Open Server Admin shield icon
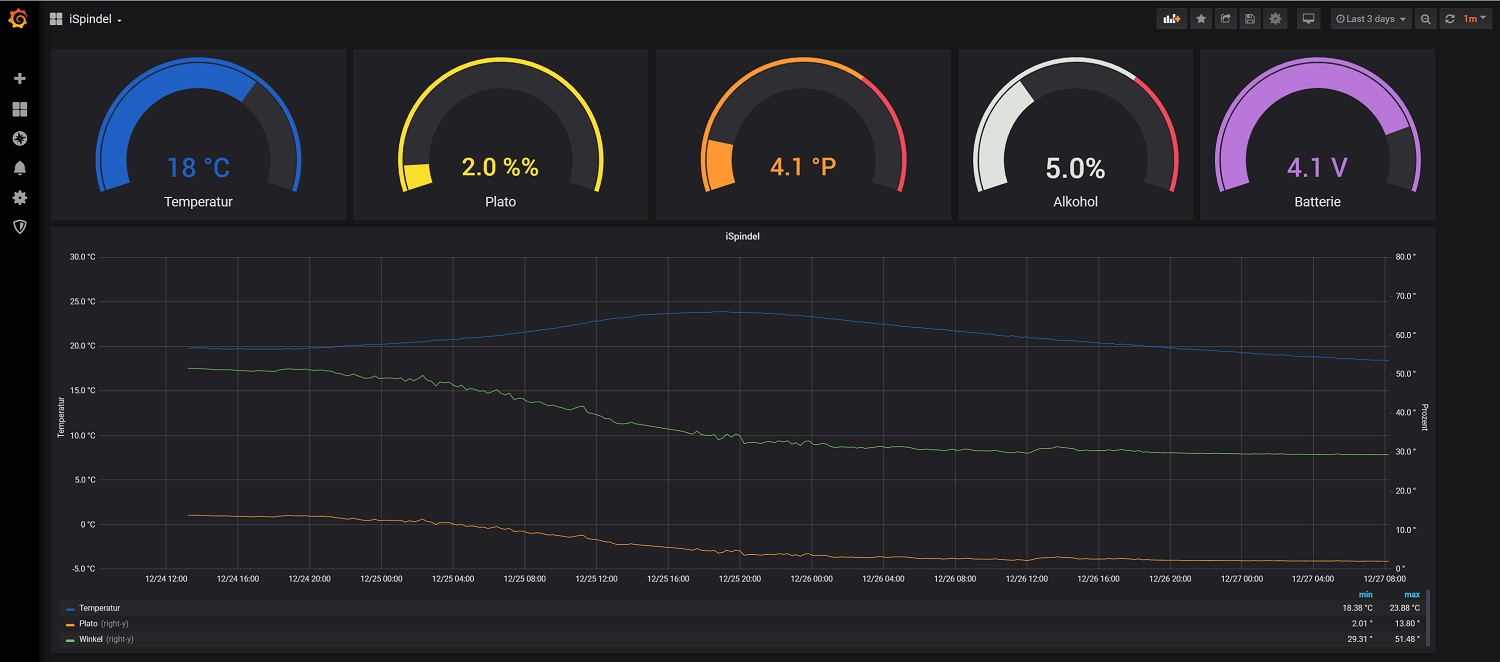Screen dimensions: 1500x662 pyautogui.click(x=19, y=227)
